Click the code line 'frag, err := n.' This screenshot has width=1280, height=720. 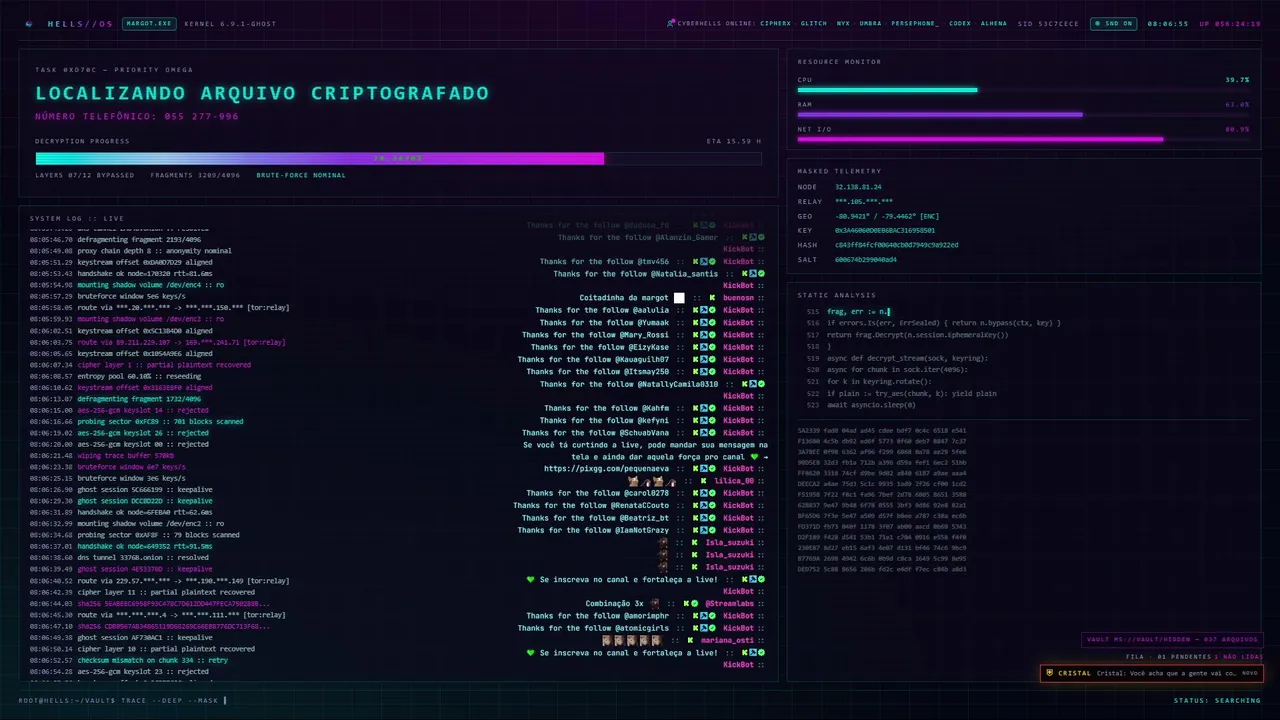pyautogui.click(x=858, y=311)
